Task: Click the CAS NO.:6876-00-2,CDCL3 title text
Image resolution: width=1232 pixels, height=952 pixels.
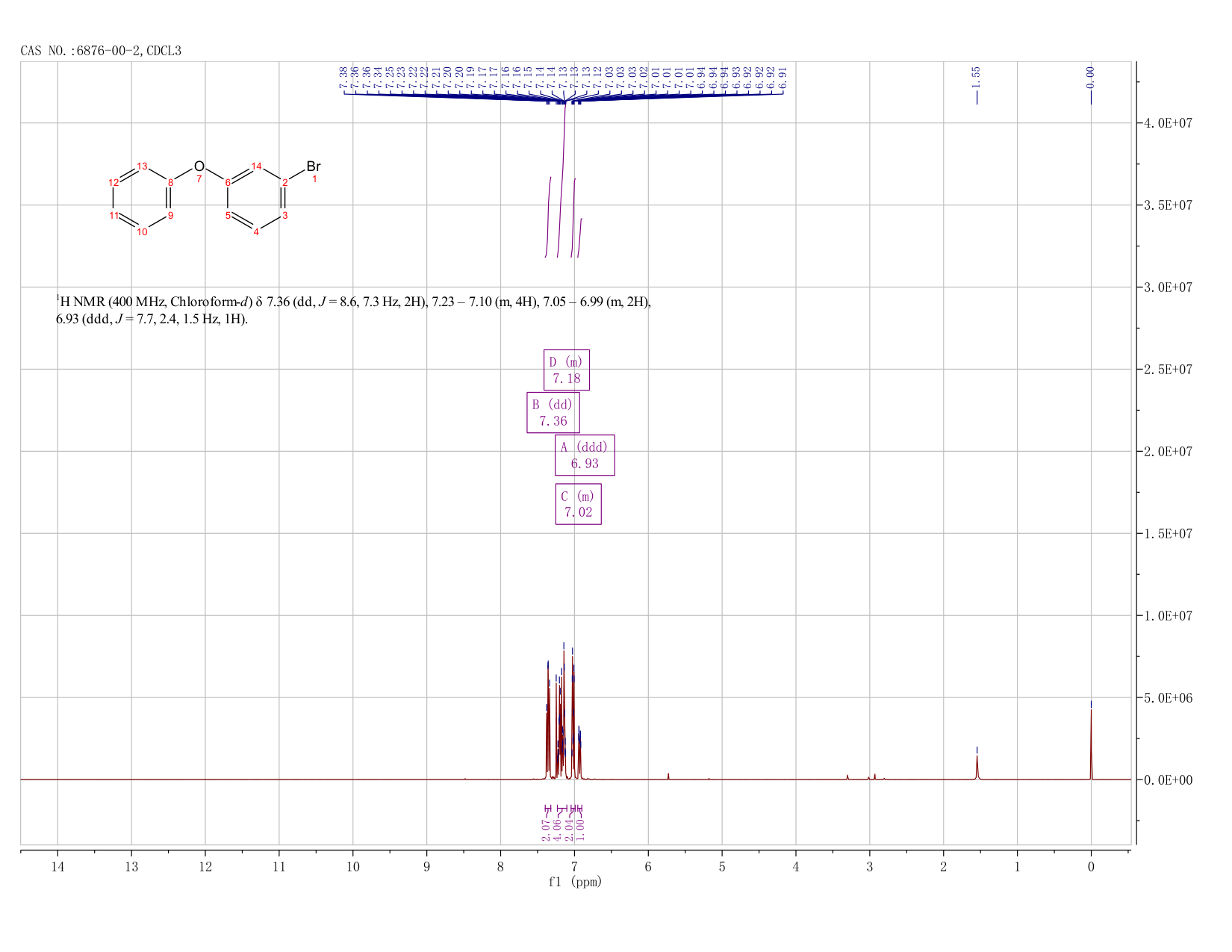Action: [101, 51]
